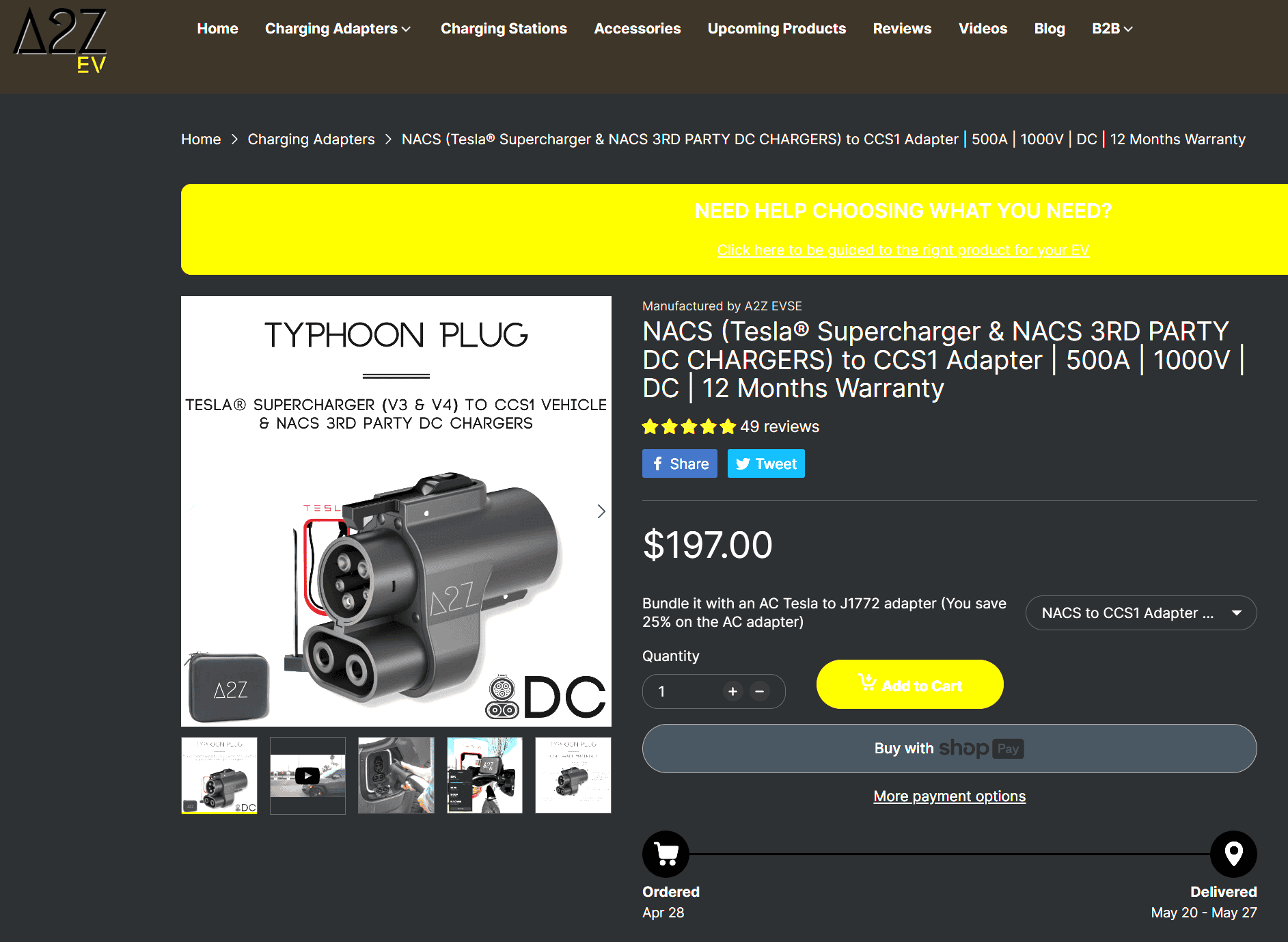
Task: Go to Upcoming Products page
Action: pyautogui.click(x=777, y=29)
